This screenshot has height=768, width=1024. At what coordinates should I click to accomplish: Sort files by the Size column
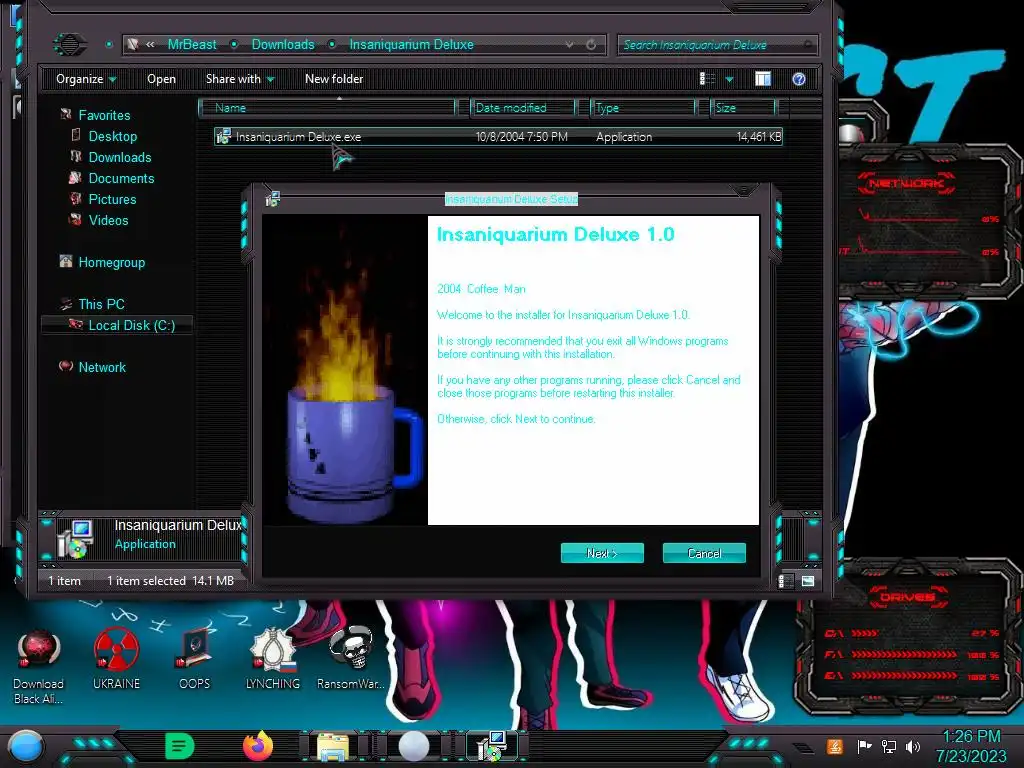click(743, 108)
